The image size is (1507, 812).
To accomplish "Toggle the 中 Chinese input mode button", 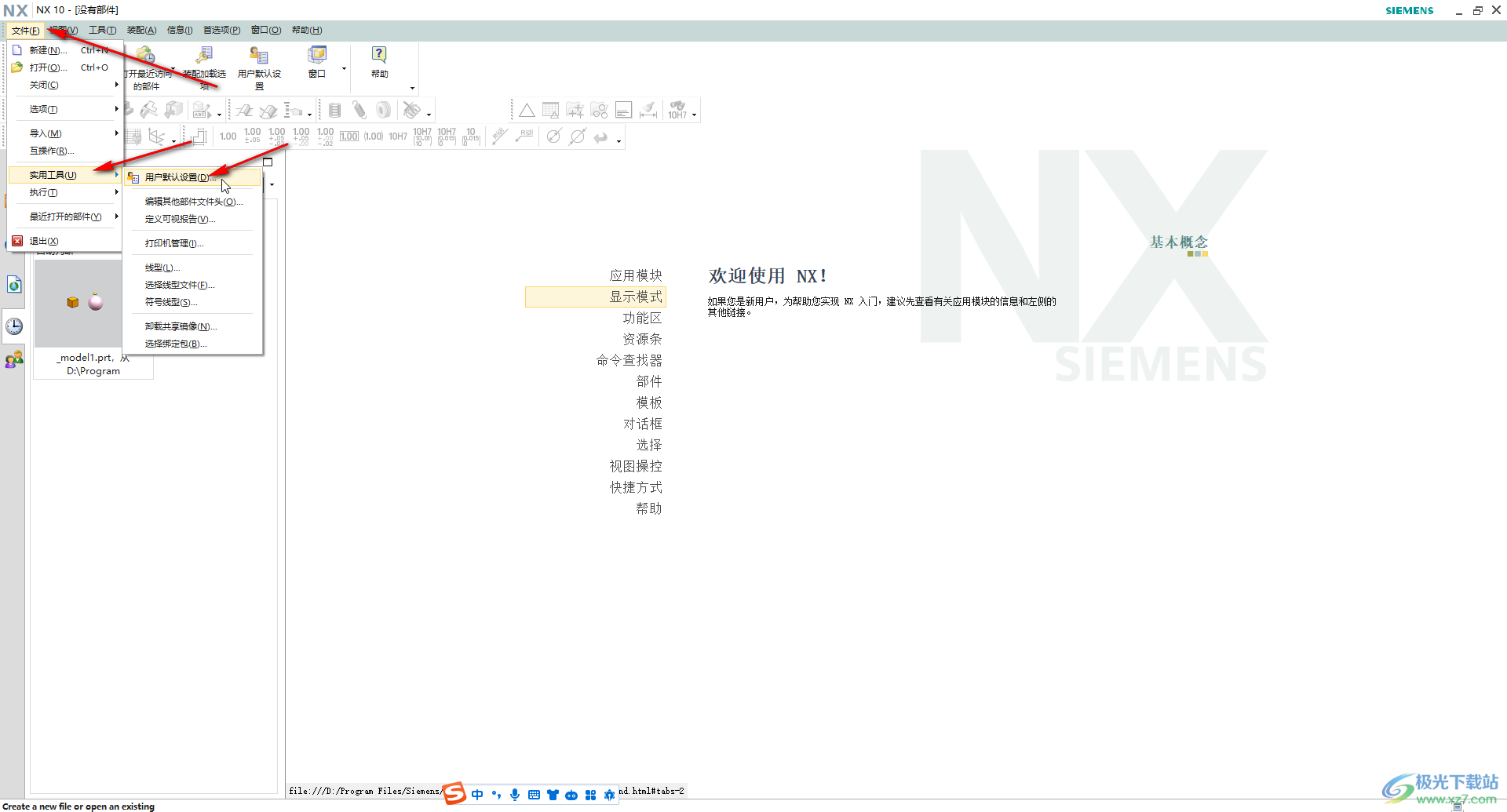I will 477,795.
